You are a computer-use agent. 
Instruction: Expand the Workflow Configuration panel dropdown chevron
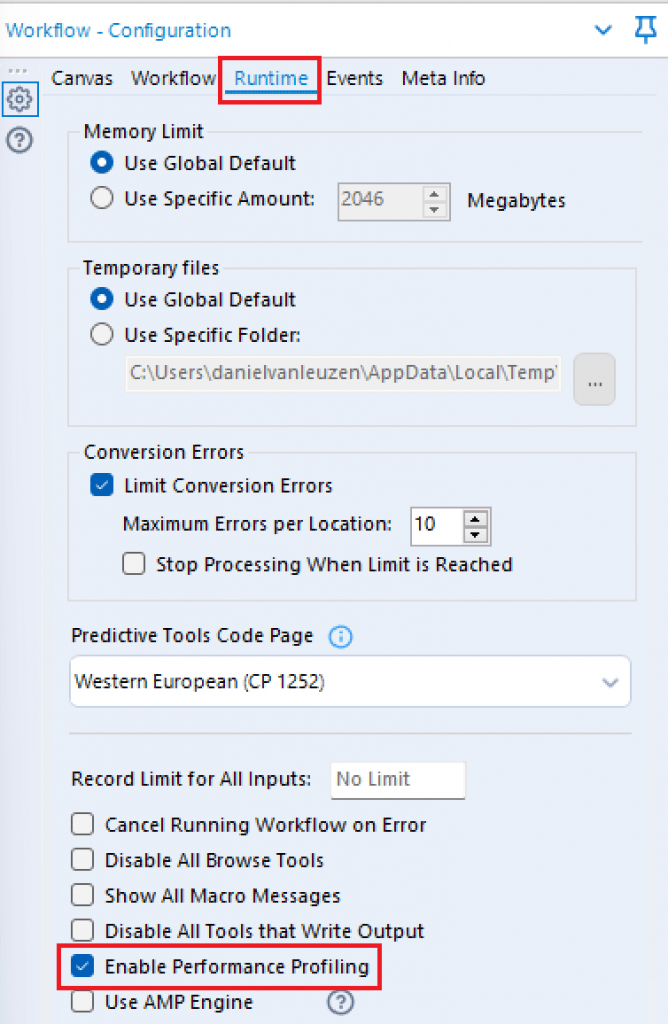pos(603,30)
